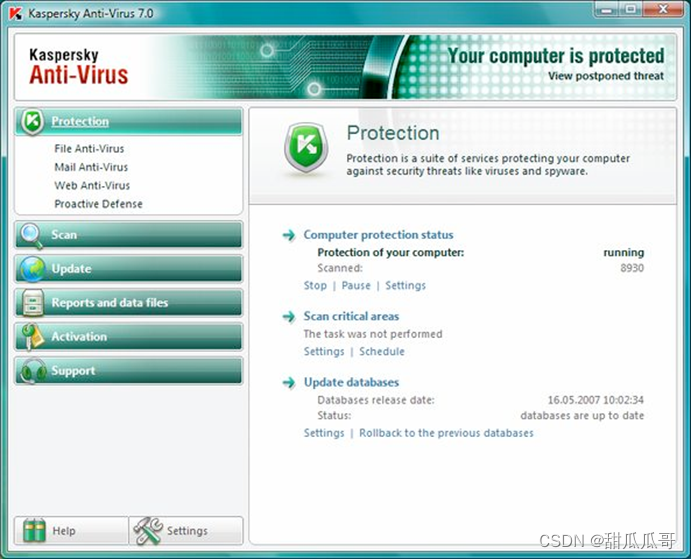The image size is (691, 559).
Task: Click the Activation key icon
Action: (33, 336)
